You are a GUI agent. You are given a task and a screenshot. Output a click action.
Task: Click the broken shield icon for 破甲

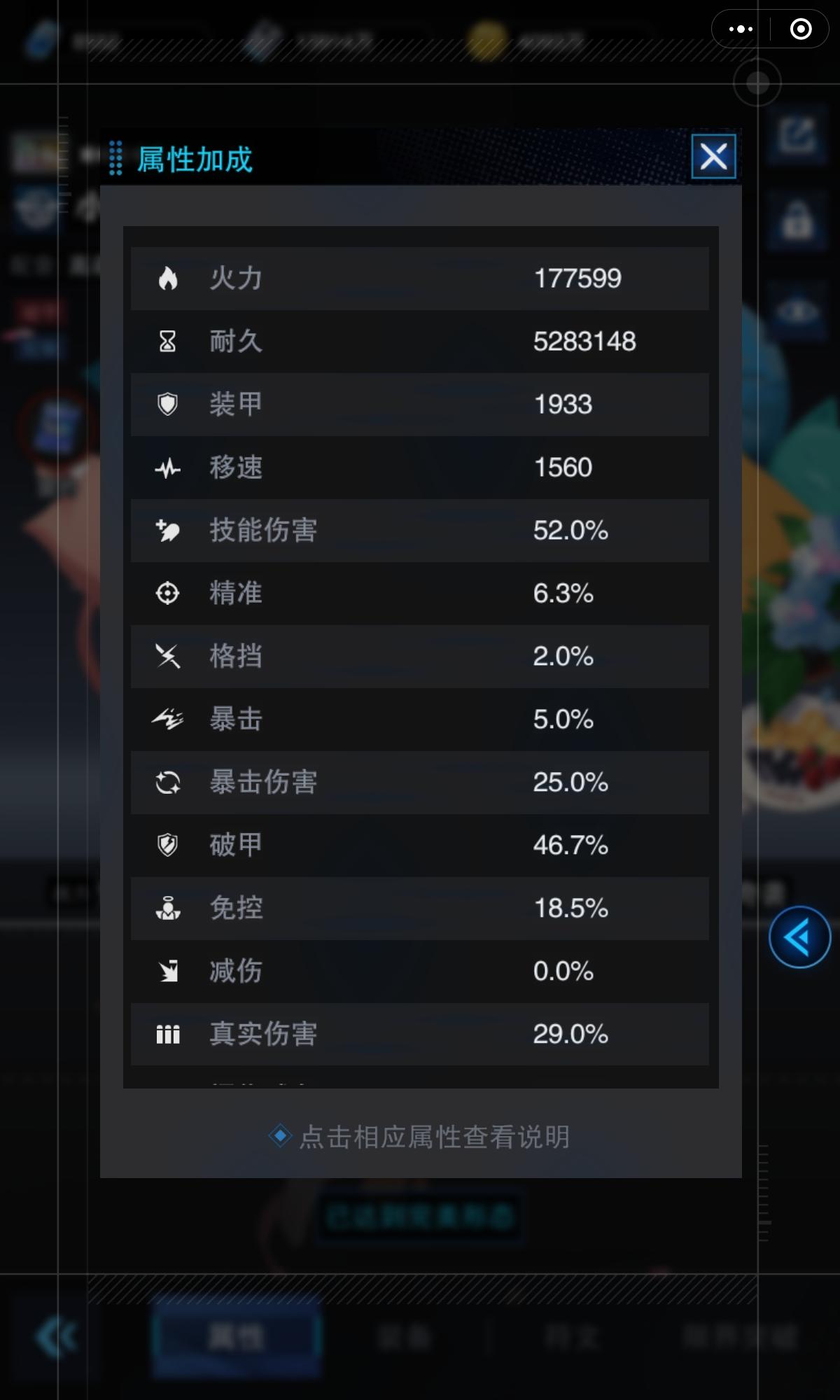coord(168,846)
